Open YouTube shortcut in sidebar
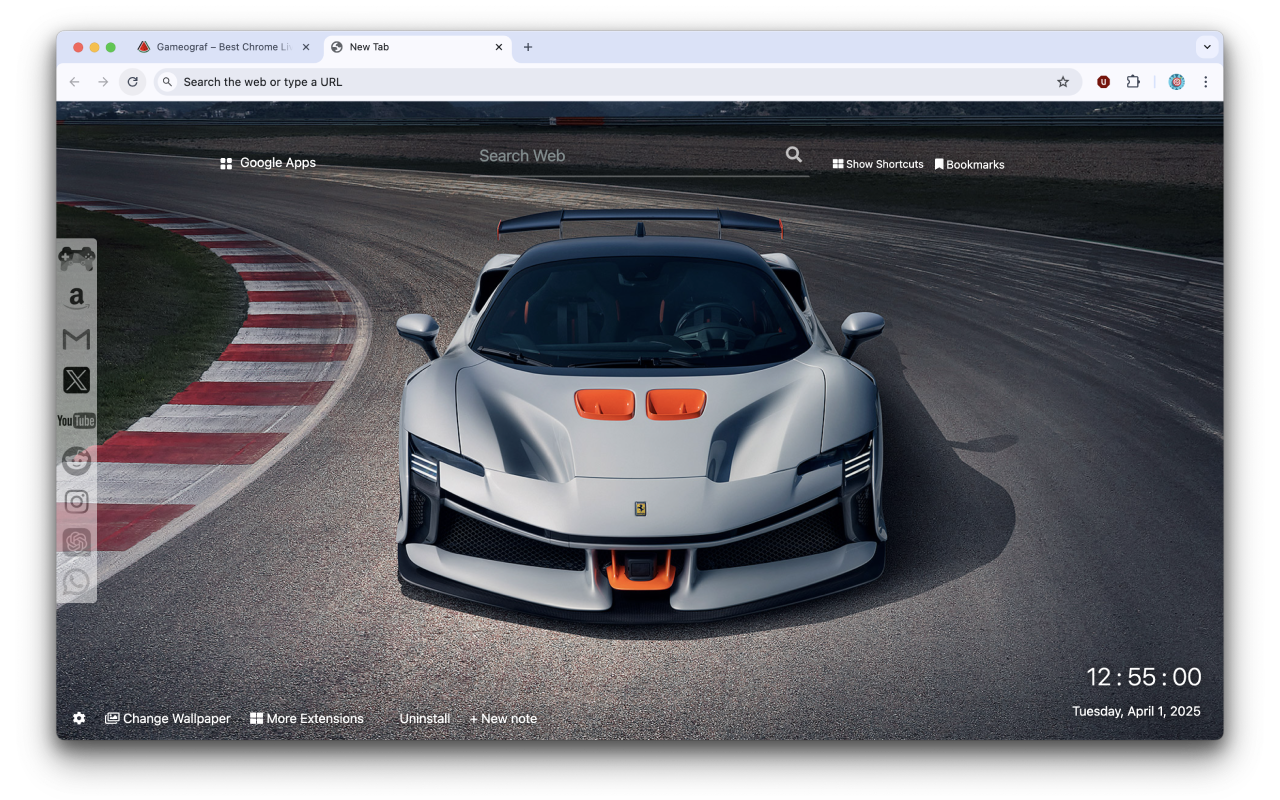Screen dimensions: 1280x800 76,420
